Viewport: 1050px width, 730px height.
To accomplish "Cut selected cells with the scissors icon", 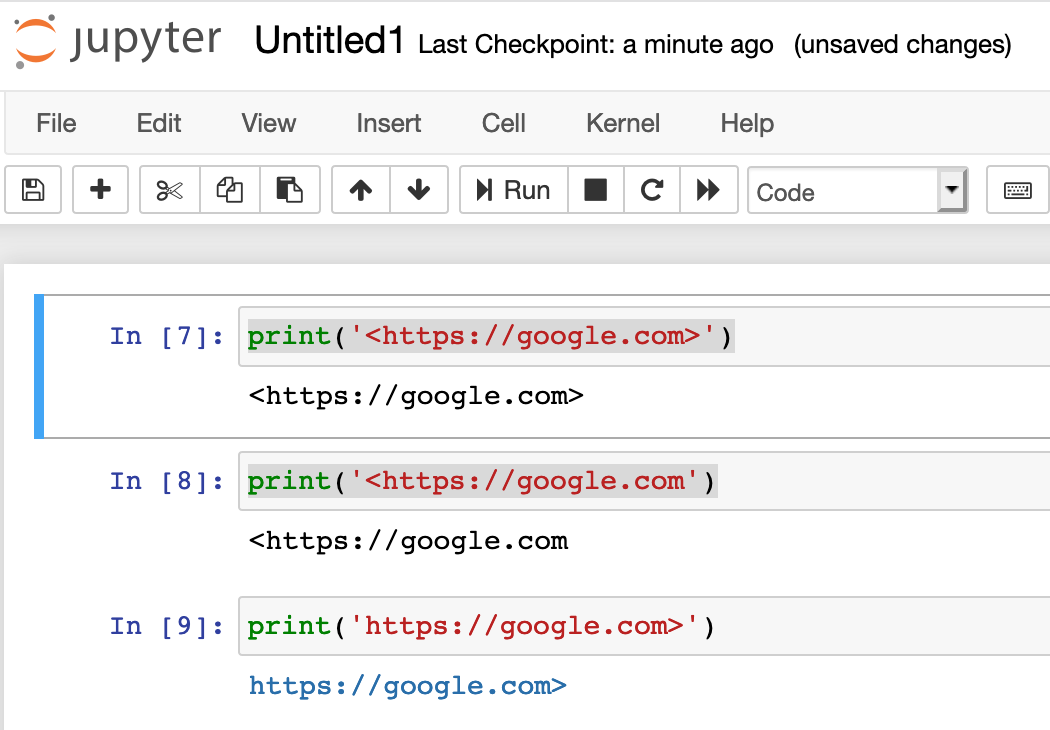I will click(x=169, y=190).
